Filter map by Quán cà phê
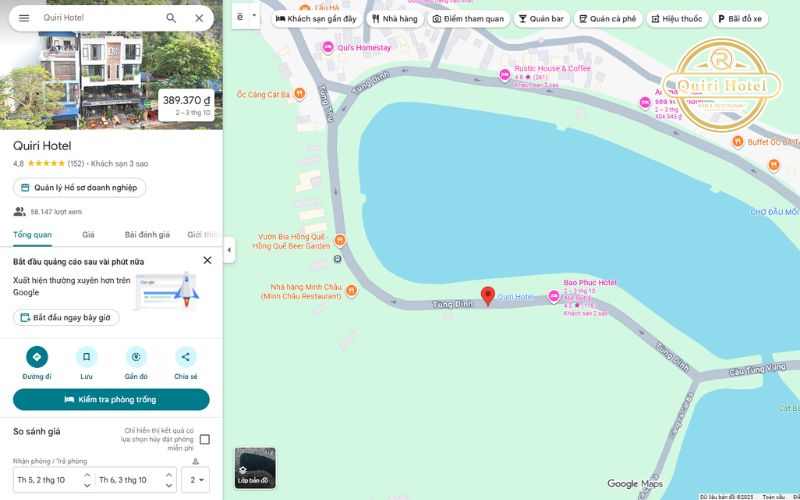This screenshot has width=800, height=500. [x=608, y=19]
